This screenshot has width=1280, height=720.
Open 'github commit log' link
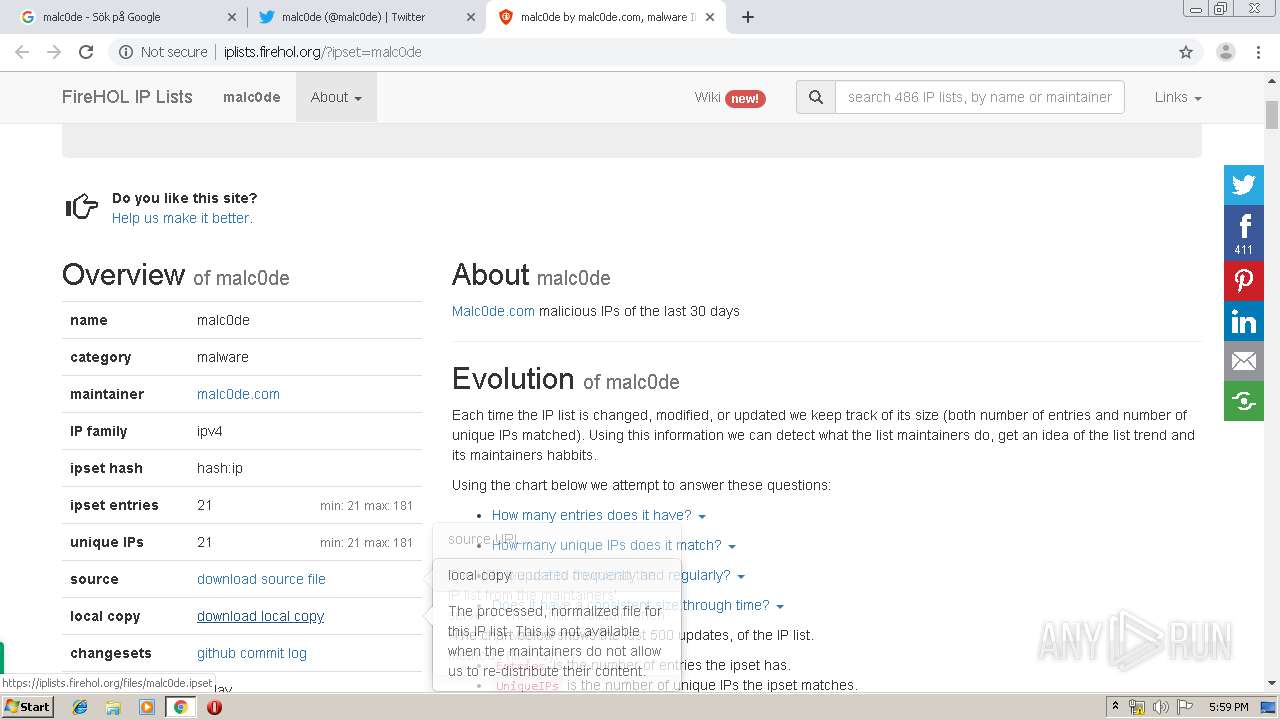[x=252, y=653]
